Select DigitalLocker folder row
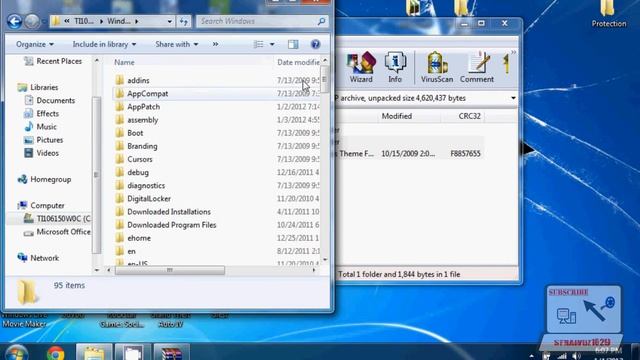Image resolution: width=640 pixels, height=360 pixels. click(217, 199)
